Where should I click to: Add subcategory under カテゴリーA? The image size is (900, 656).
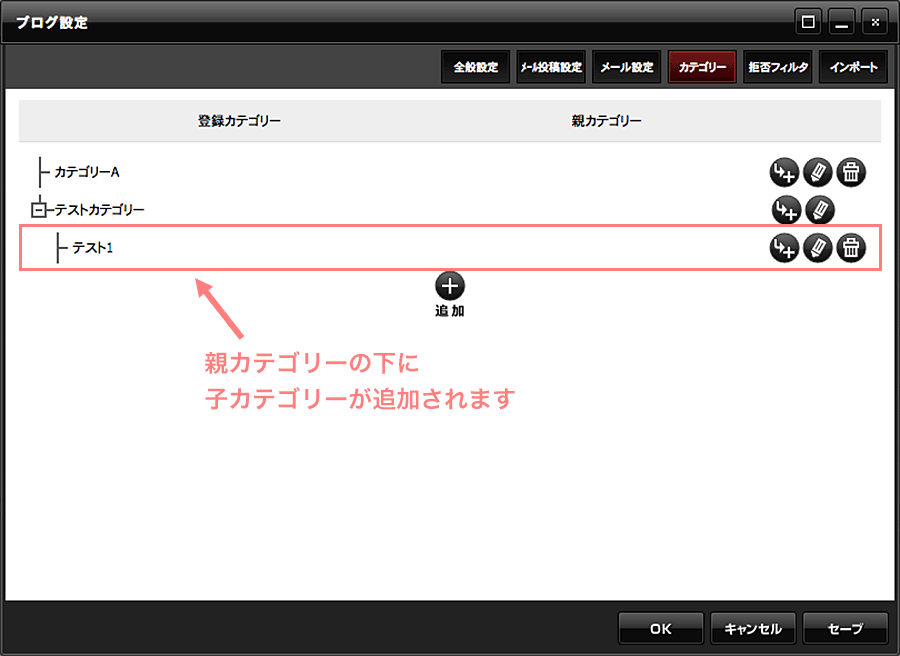point(784,172)
